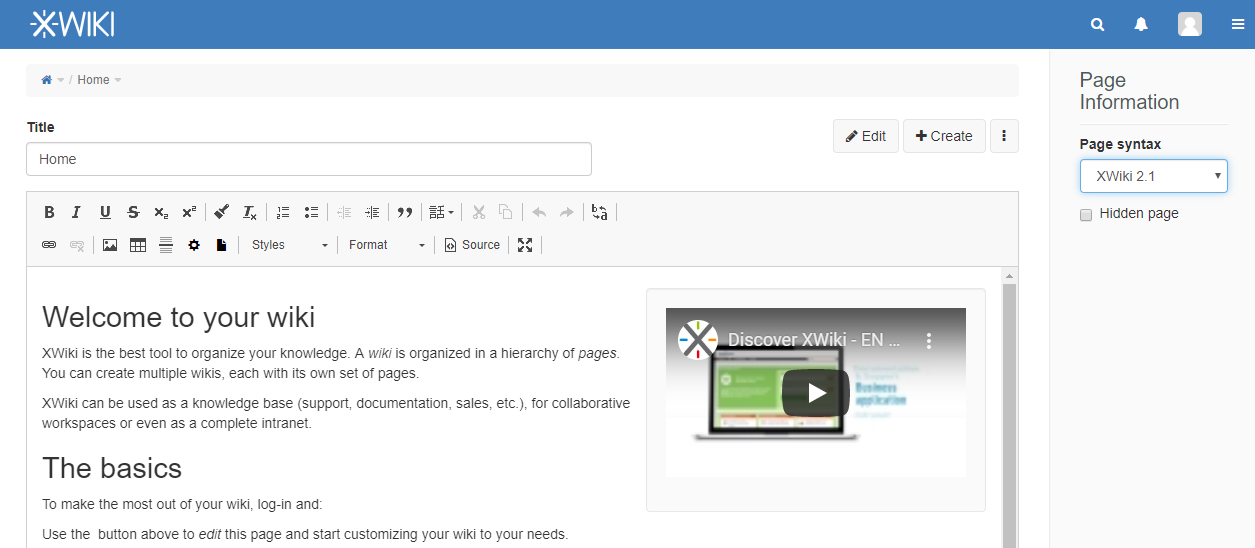The width and height of the screenshot is (1255, 548).
Task: Click the unlink icon
Action: point(77,245)
